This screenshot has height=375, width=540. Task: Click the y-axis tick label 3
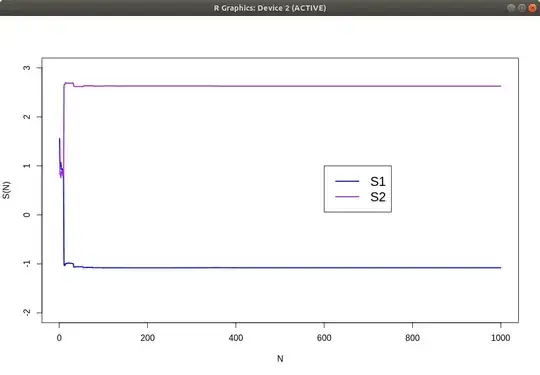[27, 68]
